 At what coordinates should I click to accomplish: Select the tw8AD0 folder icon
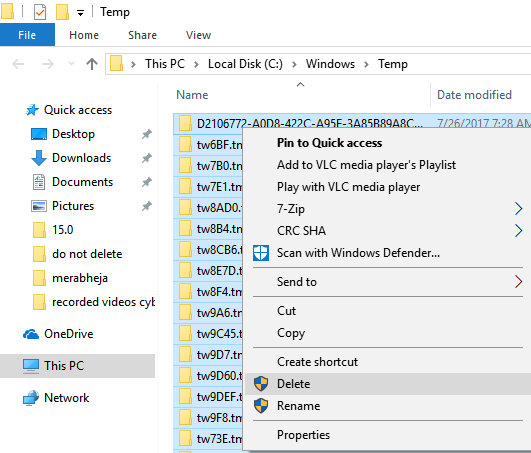tap(185, 207)
